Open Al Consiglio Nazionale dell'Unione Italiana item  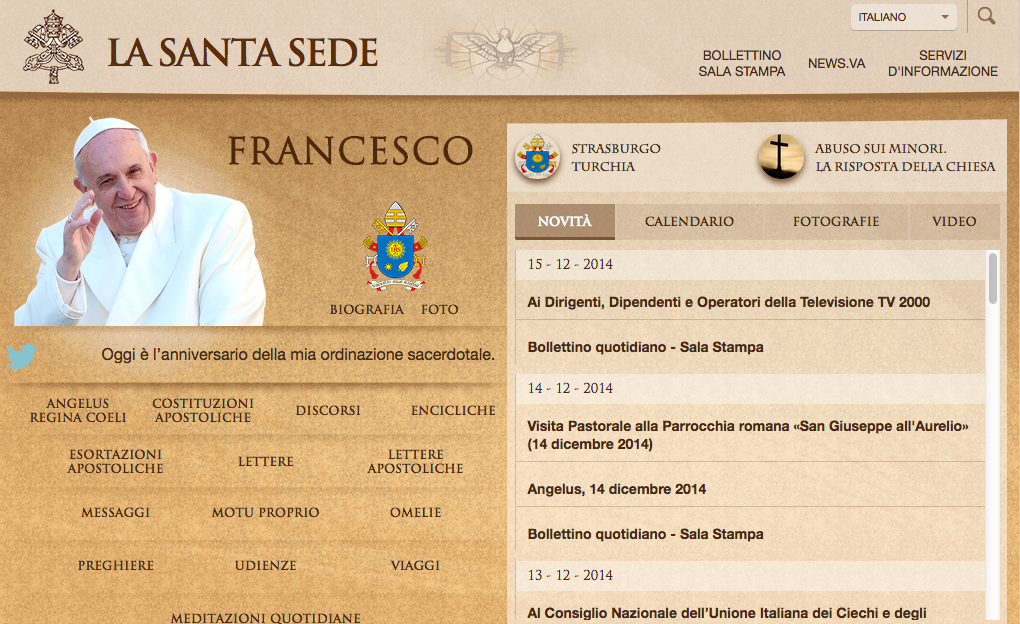tap(727, 613)
